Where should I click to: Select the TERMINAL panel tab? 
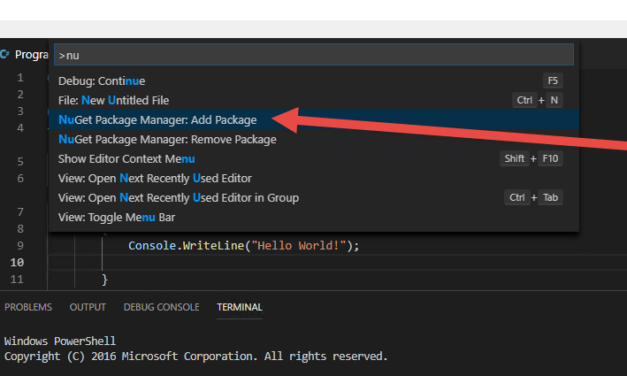(240, 307)
